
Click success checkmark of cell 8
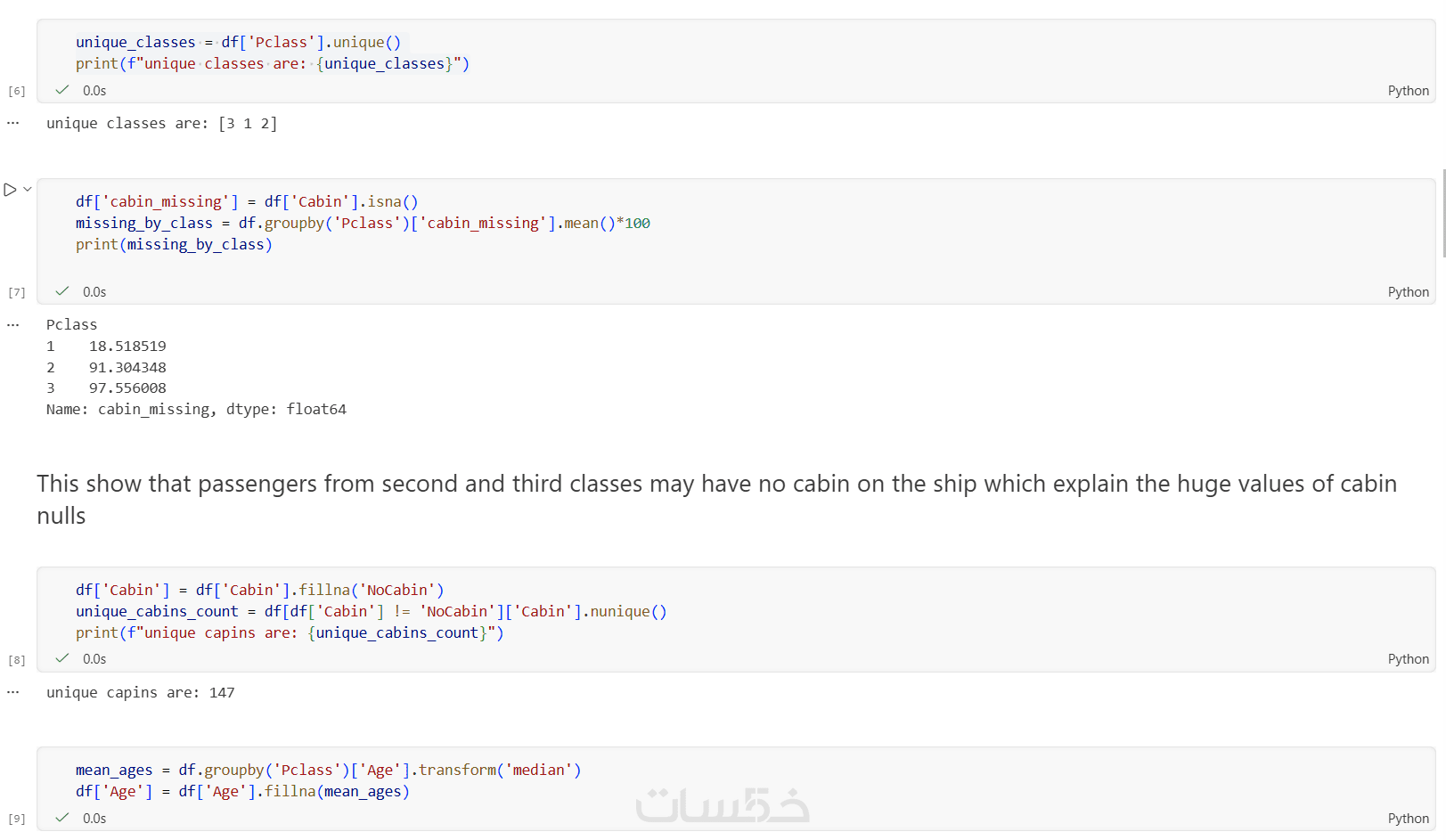point(62,658)
